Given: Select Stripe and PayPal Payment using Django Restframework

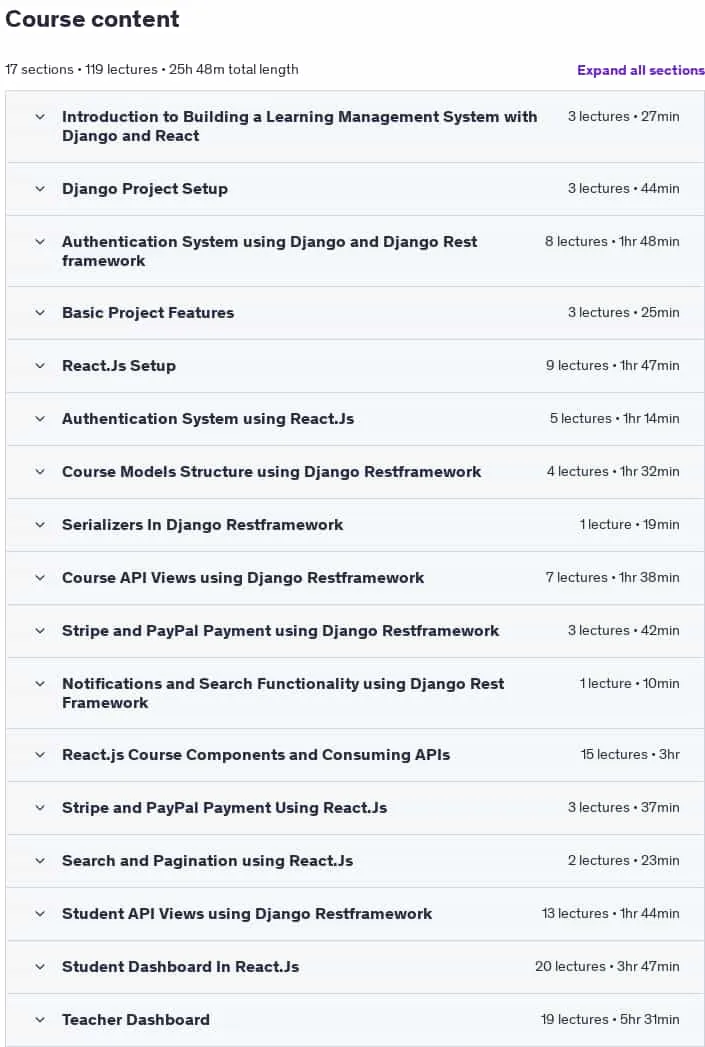Looking at the screenshot, I should click(x=280, y=631).
